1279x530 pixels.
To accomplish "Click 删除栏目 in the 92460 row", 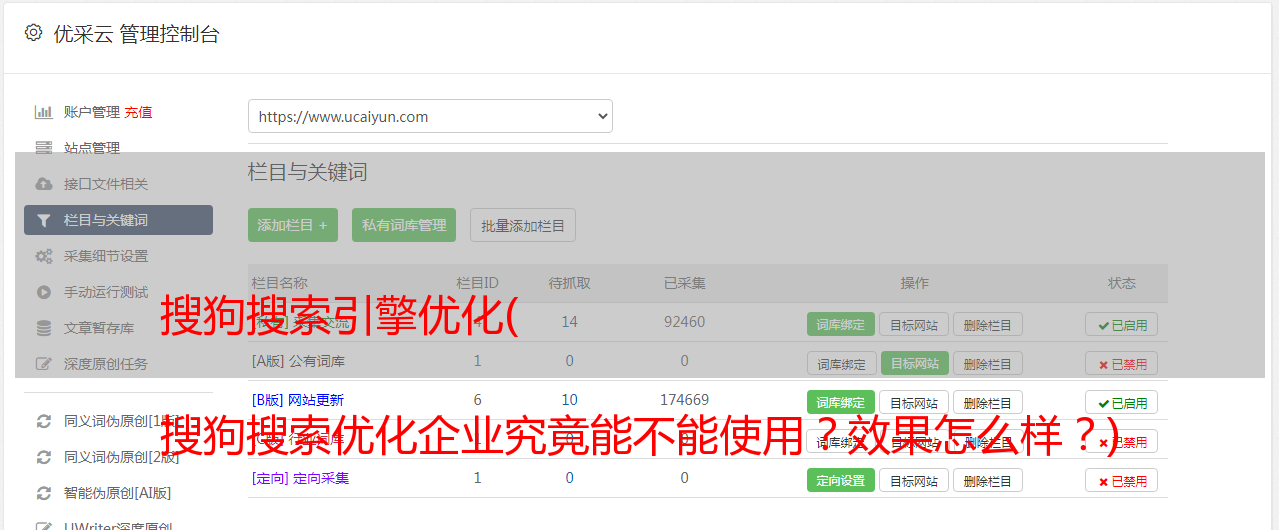I will [987, 324].
